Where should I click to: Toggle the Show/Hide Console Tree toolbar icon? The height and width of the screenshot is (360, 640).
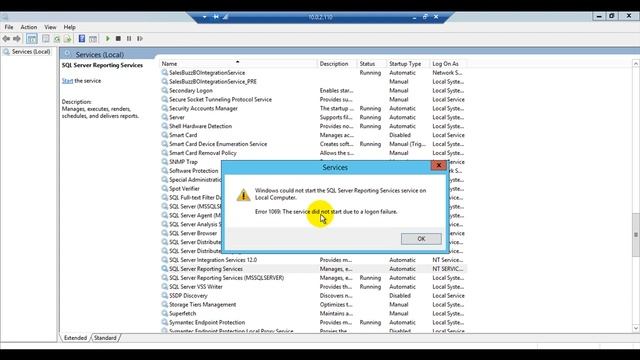(x=31, y=39)
